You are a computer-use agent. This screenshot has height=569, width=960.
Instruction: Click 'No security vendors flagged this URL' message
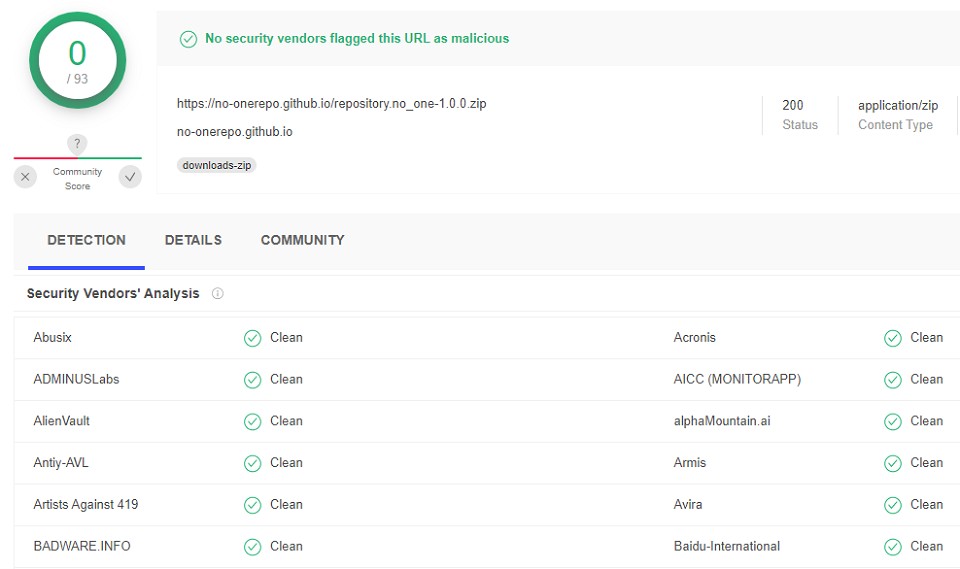coord(357,39)
